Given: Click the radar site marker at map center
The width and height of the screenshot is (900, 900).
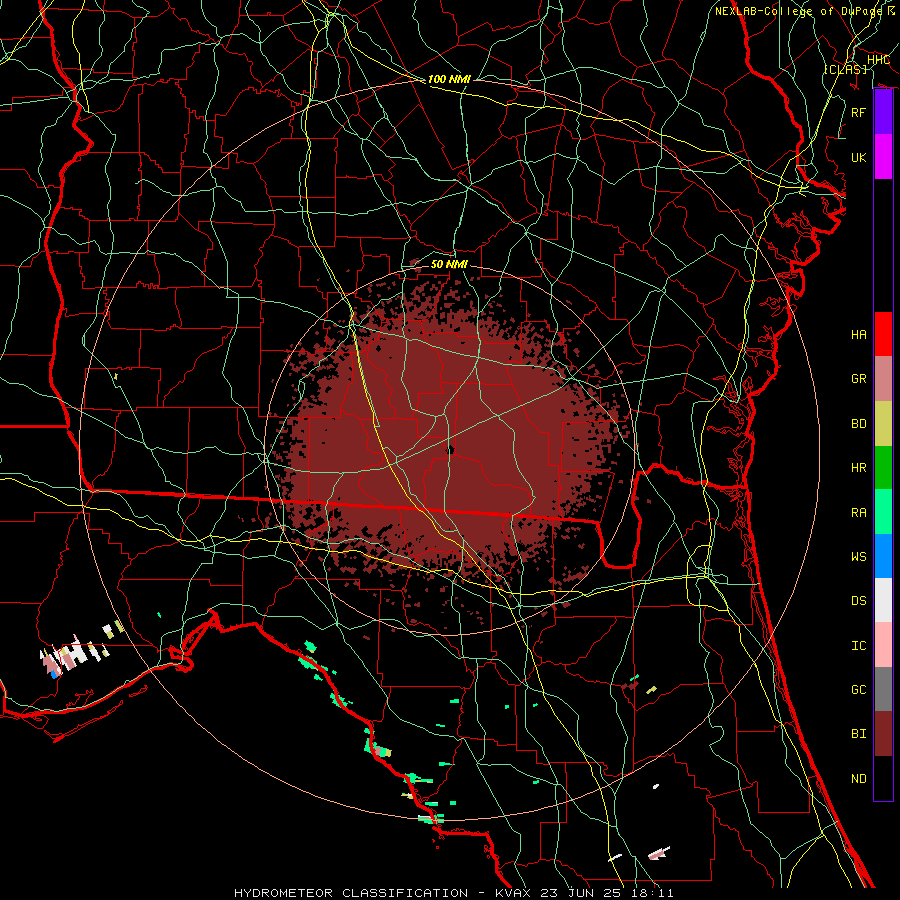Looking at the screenshot, I should click(x=450, y=450).
